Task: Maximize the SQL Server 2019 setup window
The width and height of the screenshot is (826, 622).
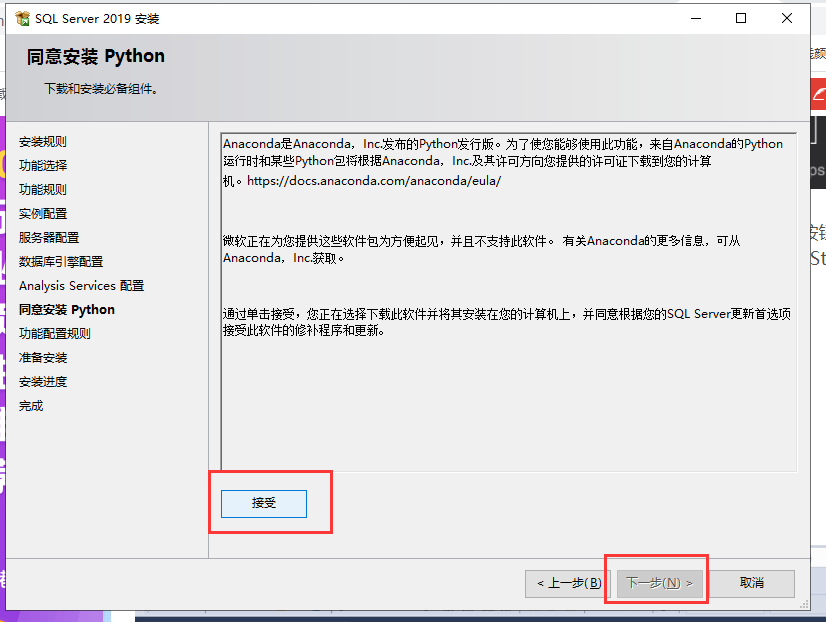Action: 741,18
